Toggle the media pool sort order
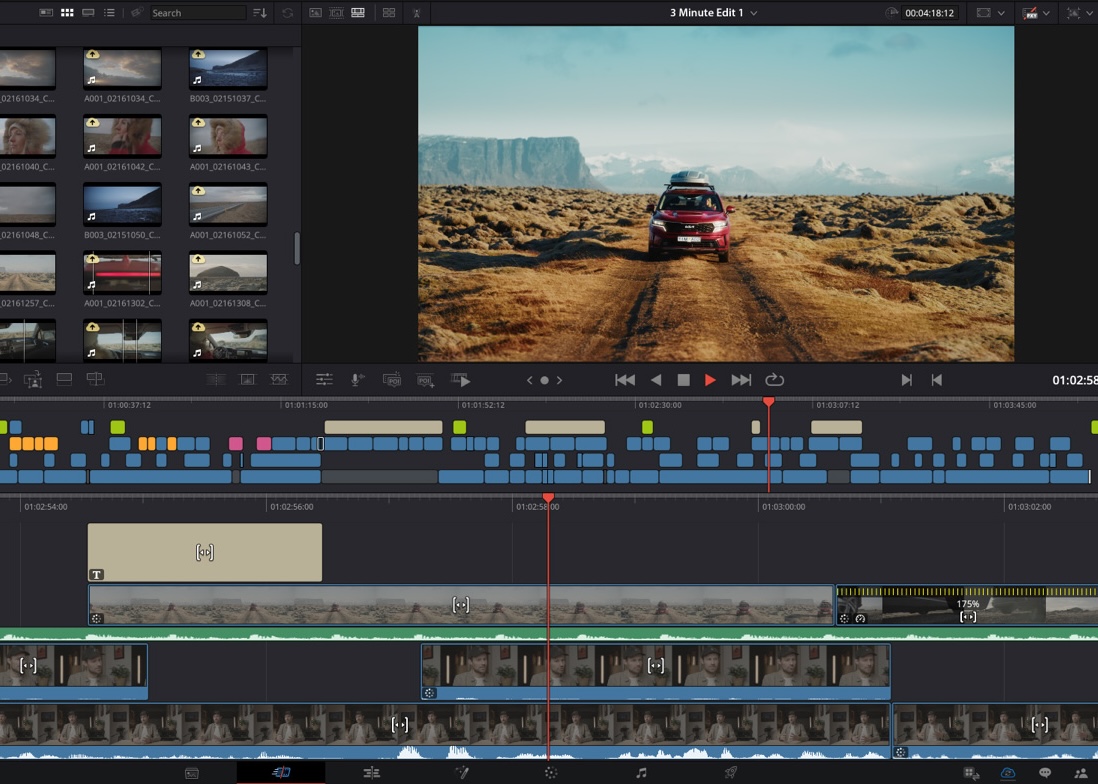1098x784 pixels. click(261, 12)
